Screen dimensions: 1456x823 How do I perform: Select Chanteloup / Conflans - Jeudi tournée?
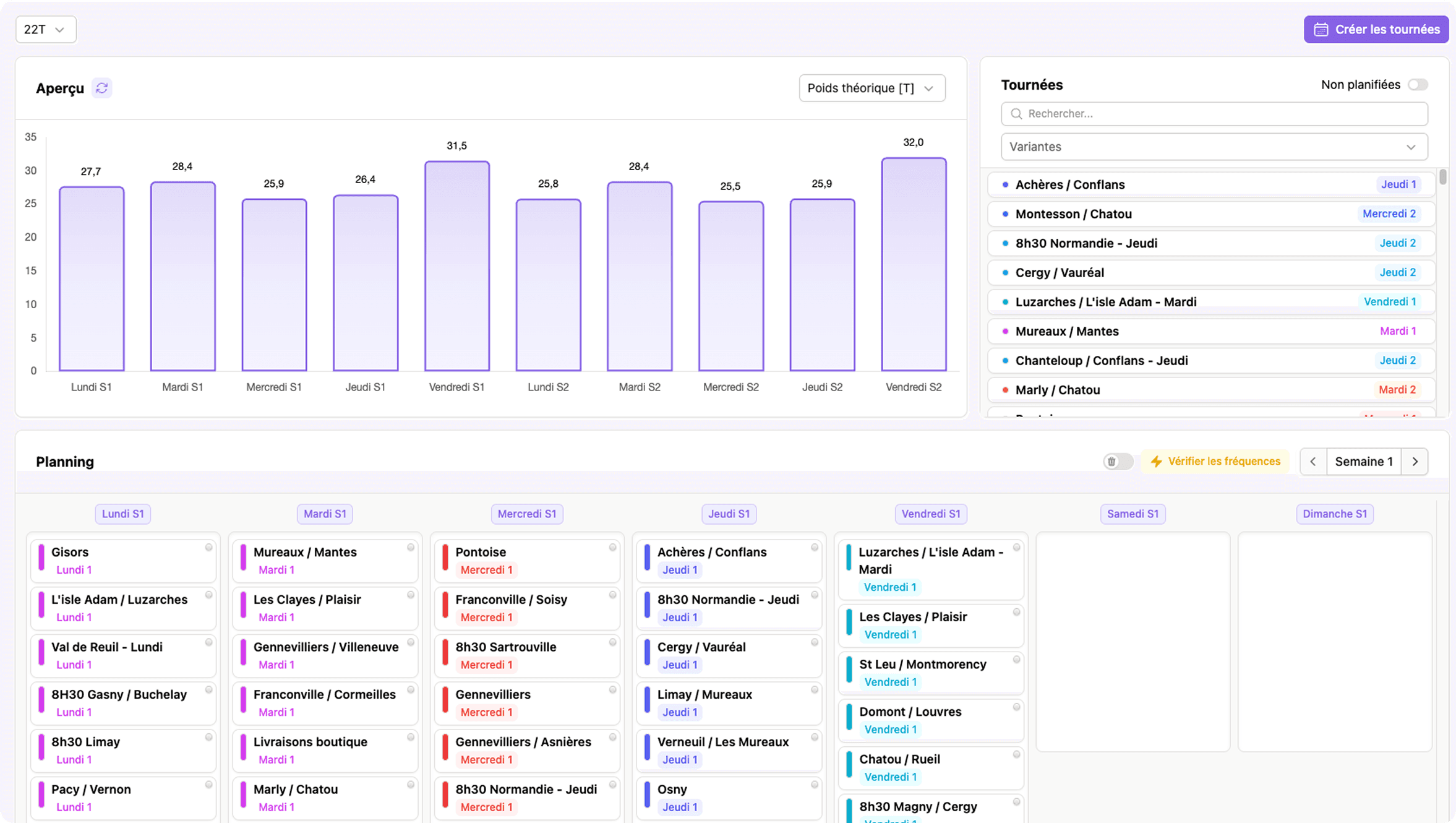pyautogui.click(x=1211, y=361)
